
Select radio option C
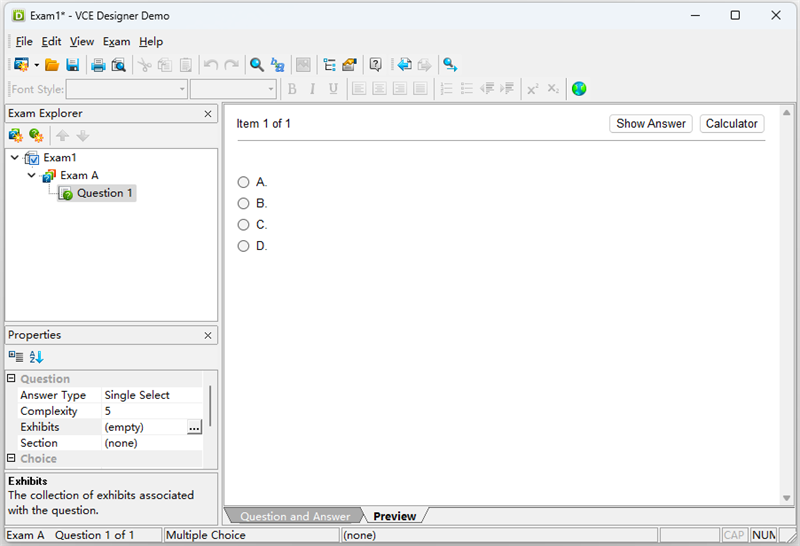tap(243, 225)
